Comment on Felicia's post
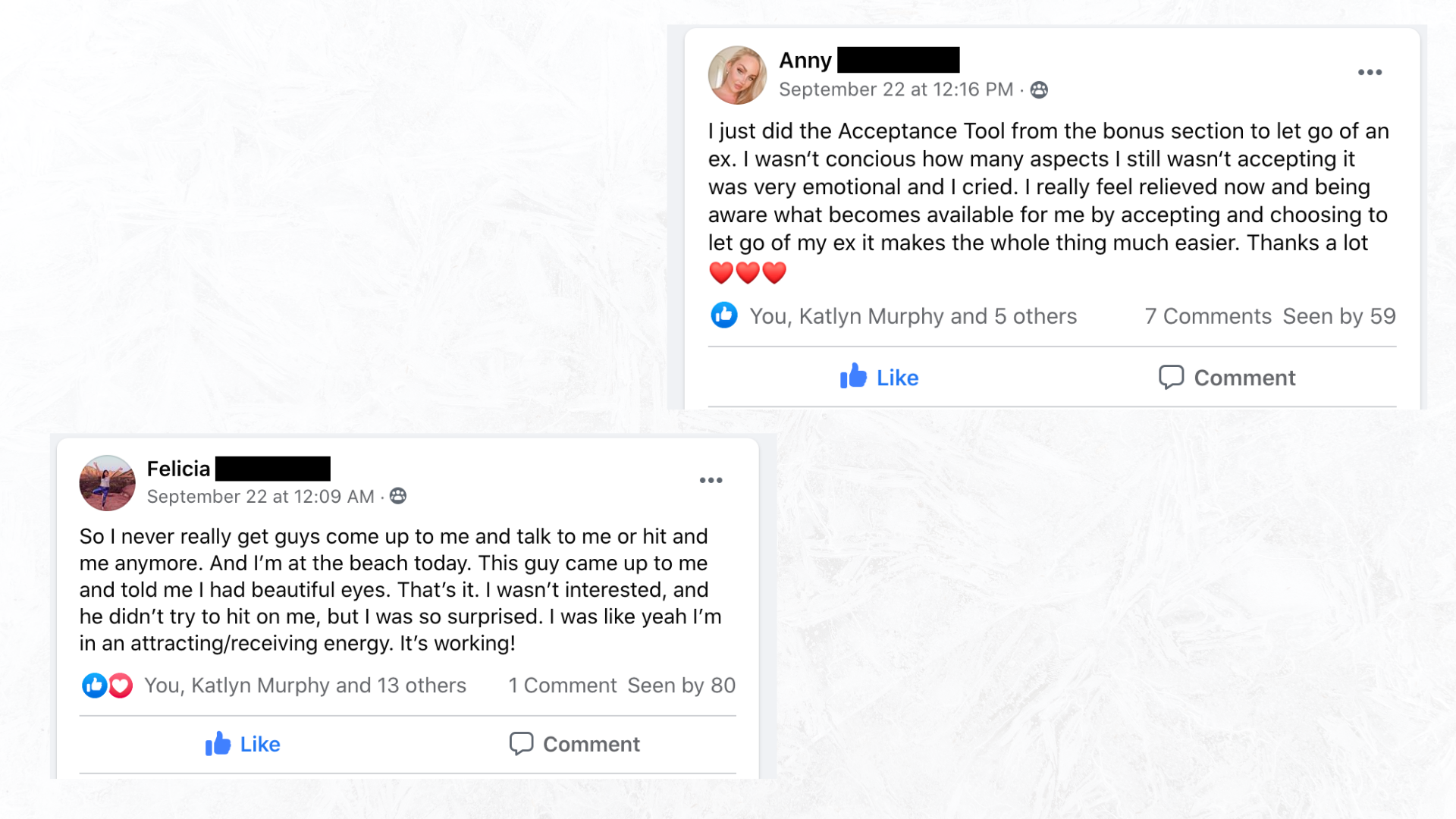Screen dimensions: 1456x819 pos(575,744)
